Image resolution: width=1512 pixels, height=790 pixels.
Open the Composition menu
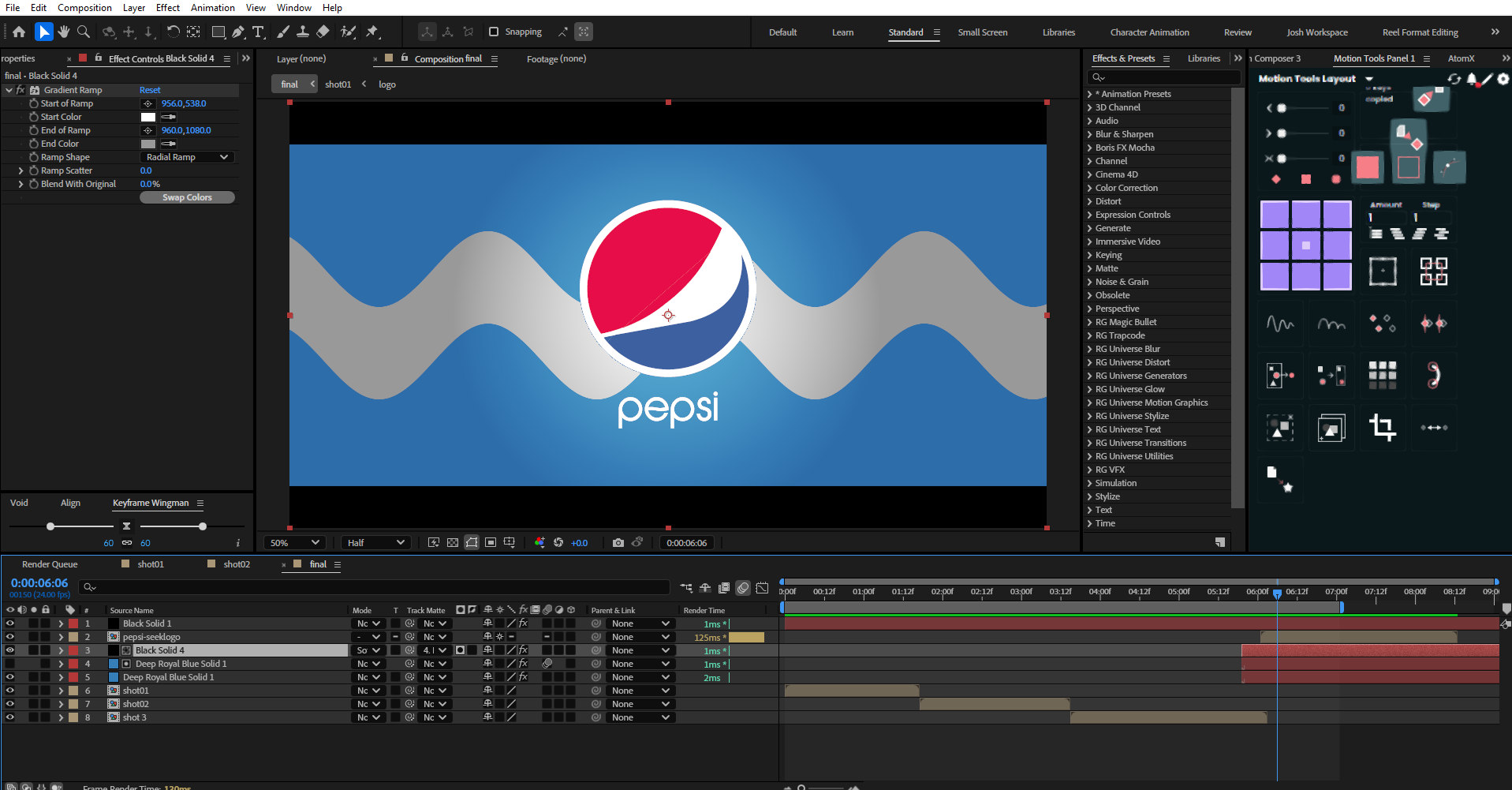84,8
